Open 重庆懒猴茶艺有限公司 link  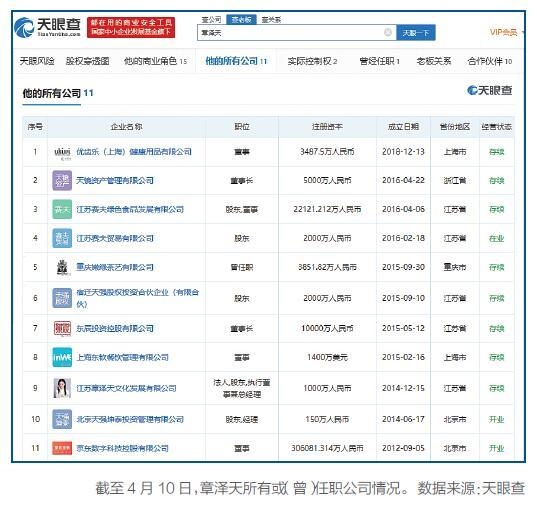(x=115, y=267)
